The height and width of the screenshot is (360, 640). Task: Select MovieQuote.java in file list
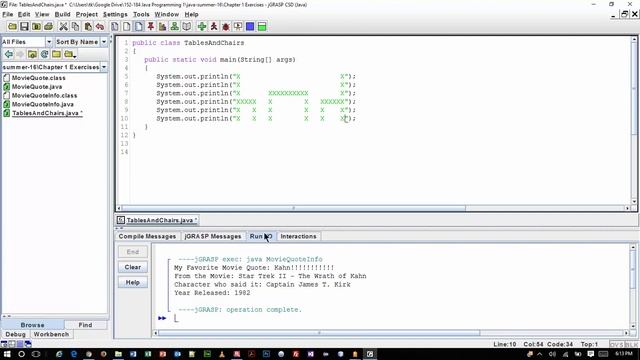37,87
